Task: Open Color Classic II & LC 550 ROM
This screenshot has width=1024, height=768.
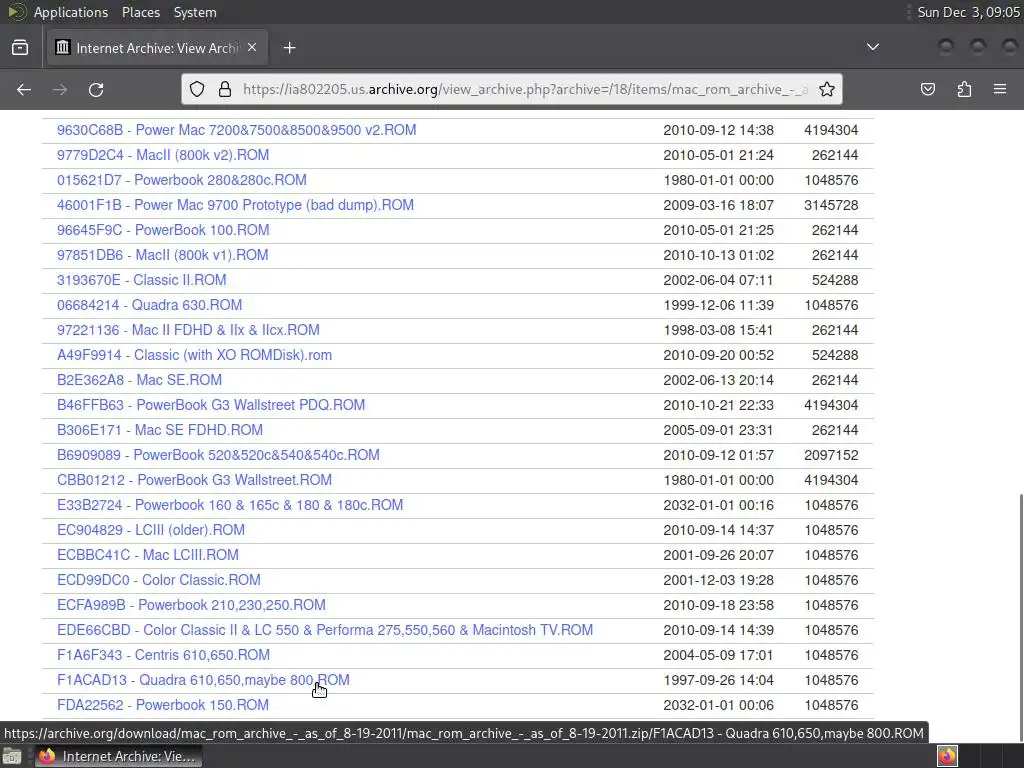Action: 325,630
